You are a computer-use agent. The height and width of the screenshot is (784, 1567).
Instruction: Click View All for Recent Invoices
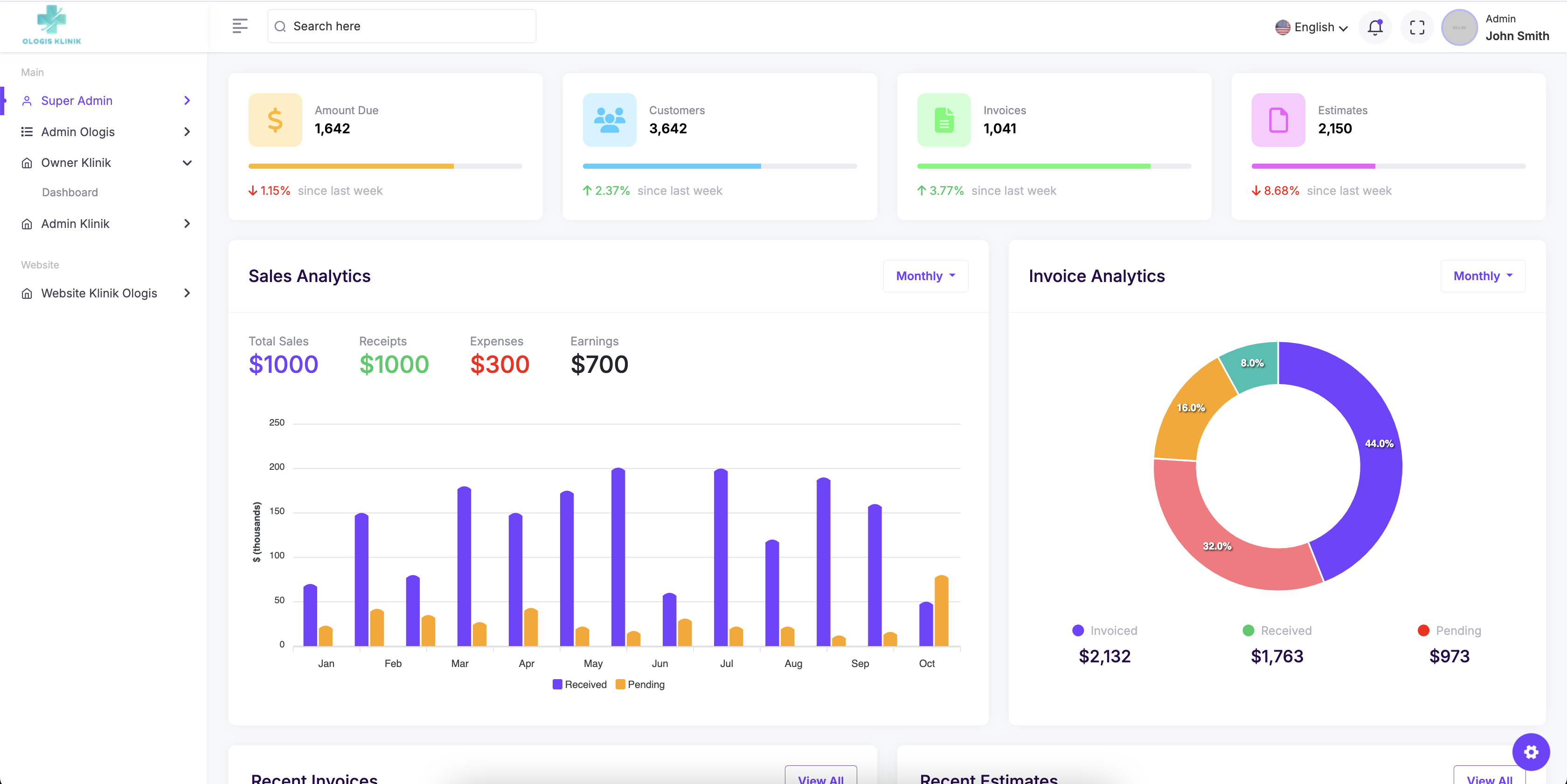[821, 777]
